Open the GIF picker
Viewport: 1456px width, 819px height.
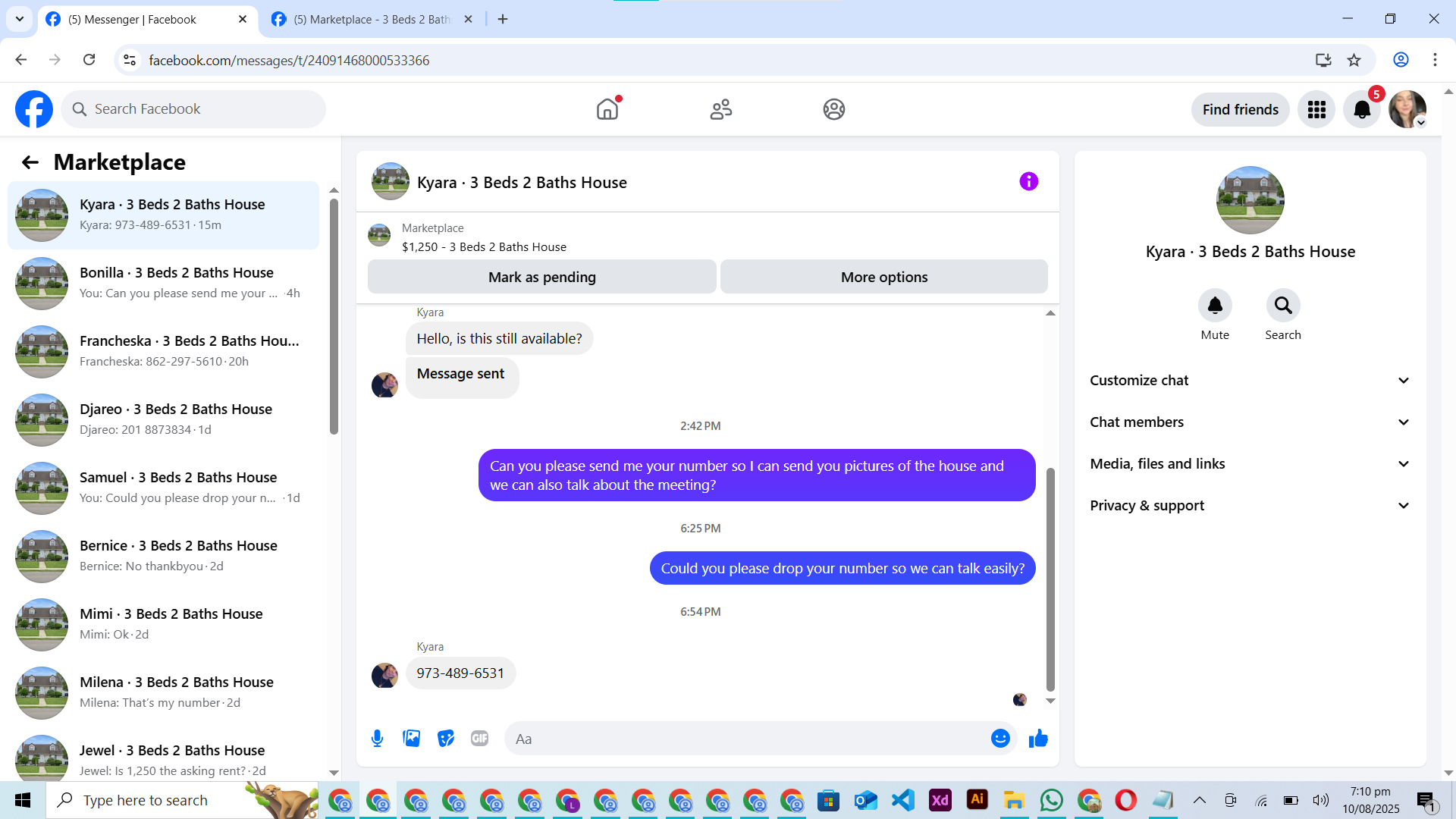479,739
